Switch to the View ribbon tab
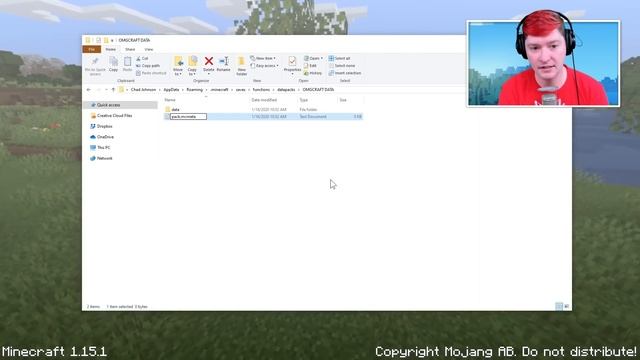Screen dimensions: 640x360 coord(149,49)
